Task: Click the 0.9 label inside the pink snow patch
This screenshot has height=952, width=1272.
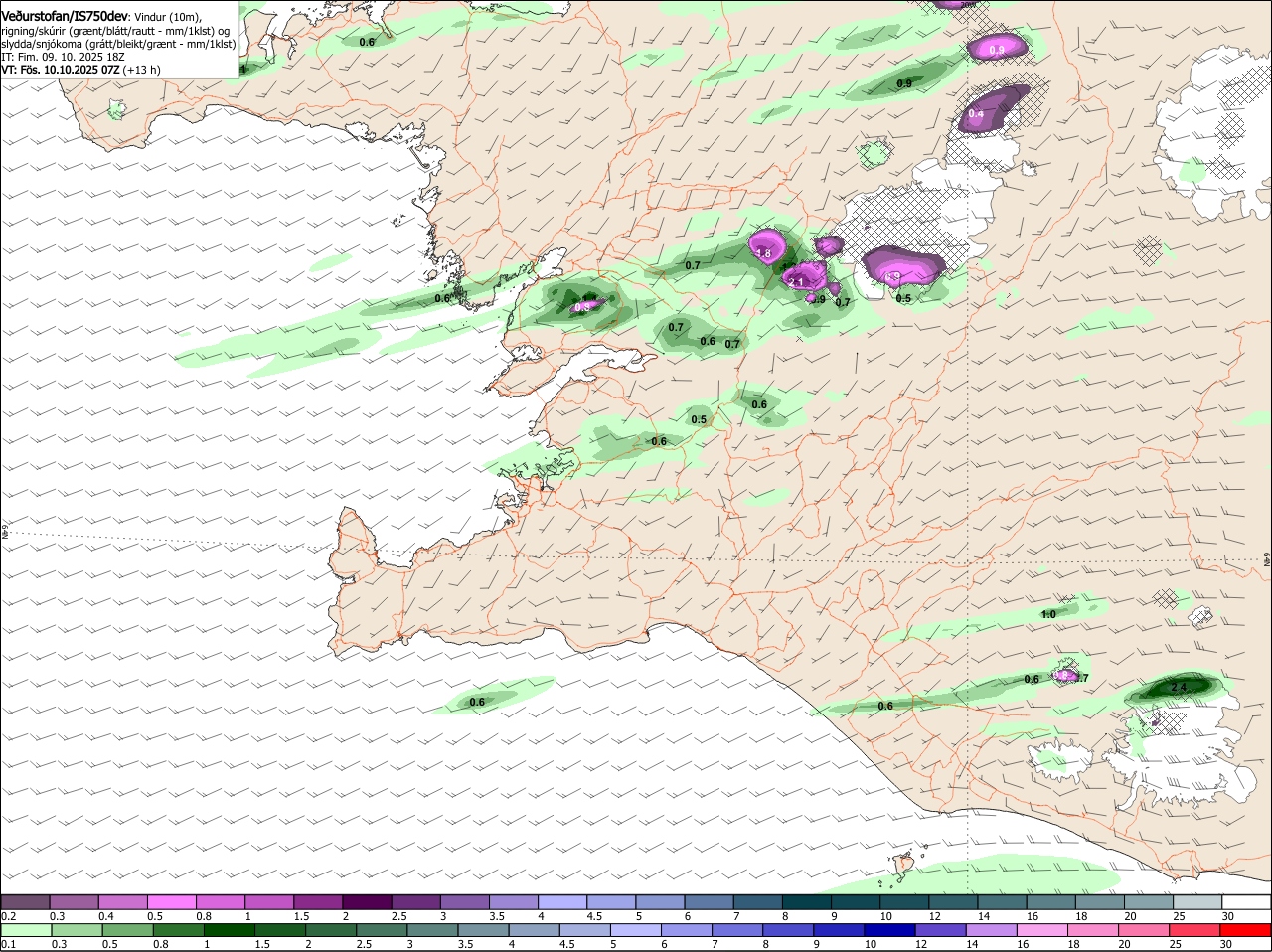Action: pyautogui.click(x=997, y=50)
